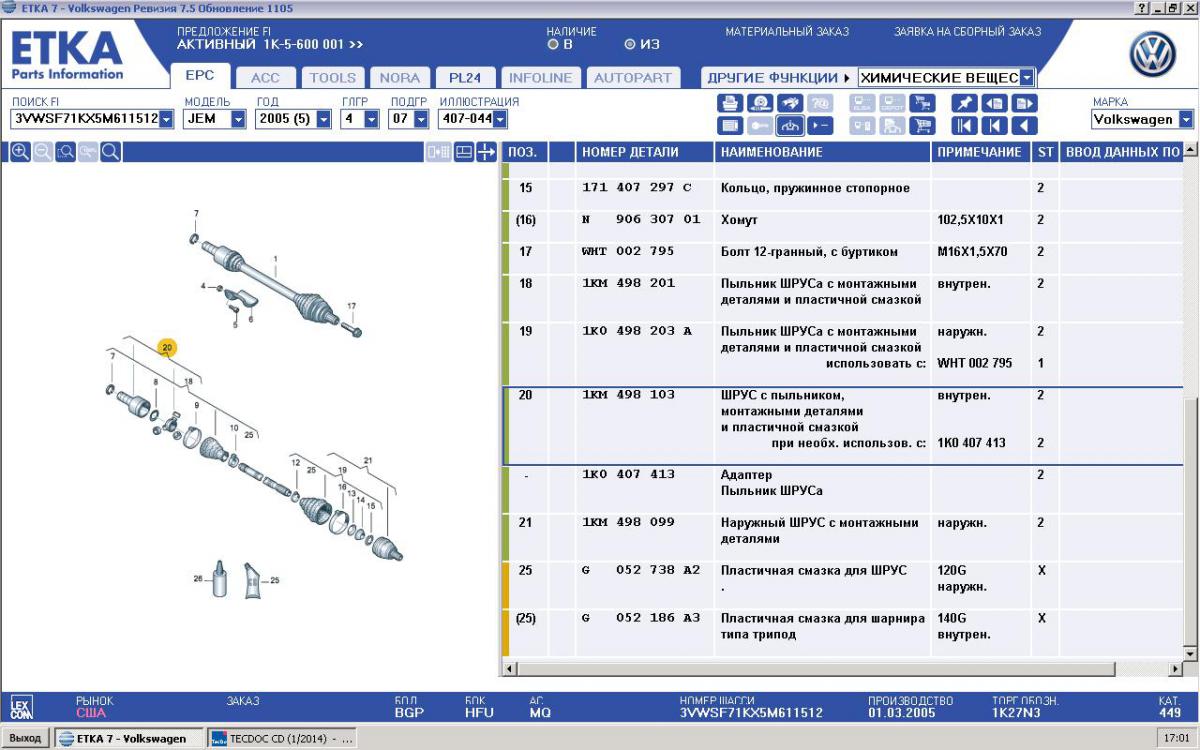This screenshot has height=750, width=1200.
Task: Click the zoom region magnifier icon
Action: tap(65, 152)
